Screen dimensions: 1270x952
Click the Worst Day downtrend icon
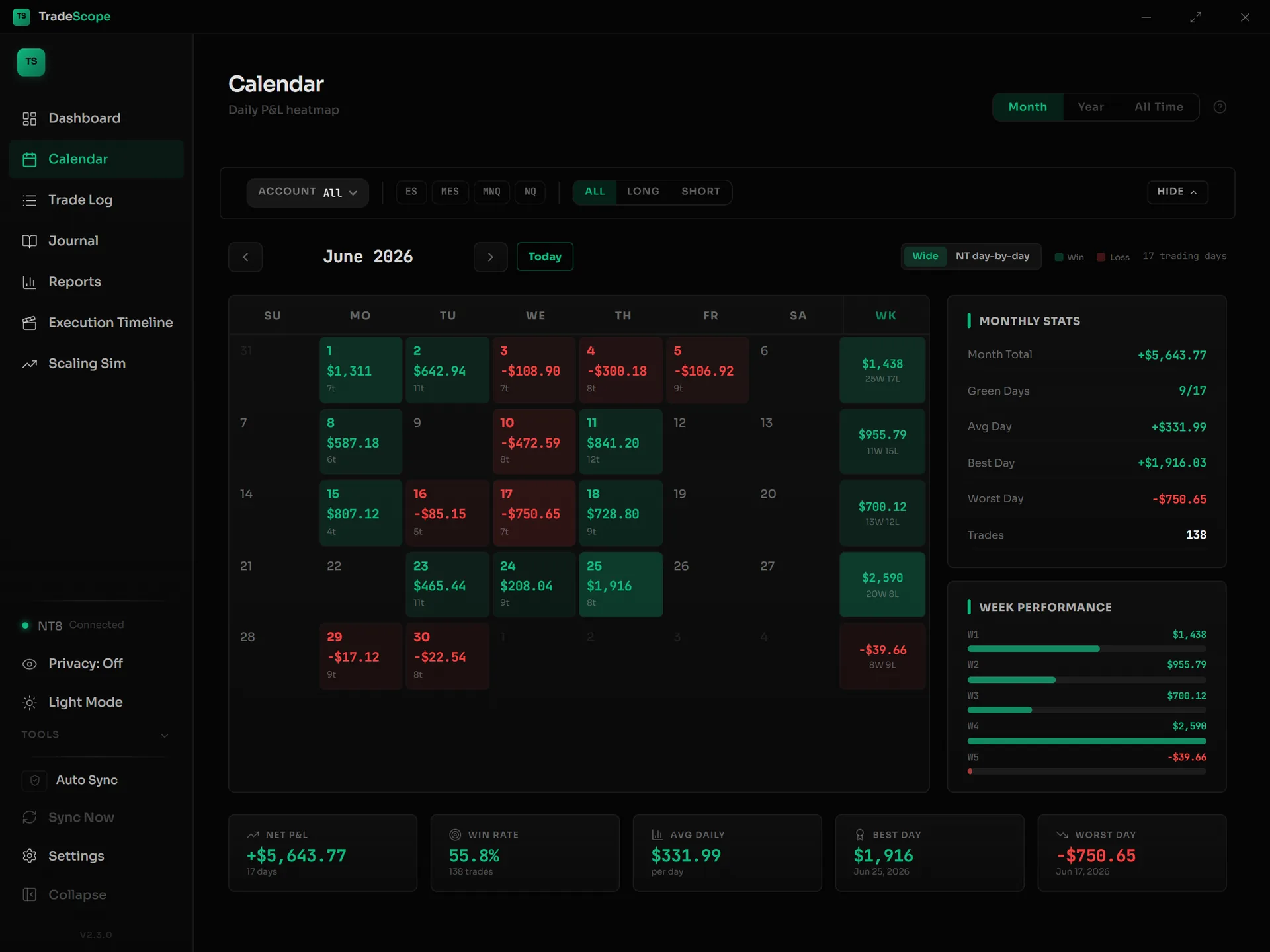[1062, 835]
